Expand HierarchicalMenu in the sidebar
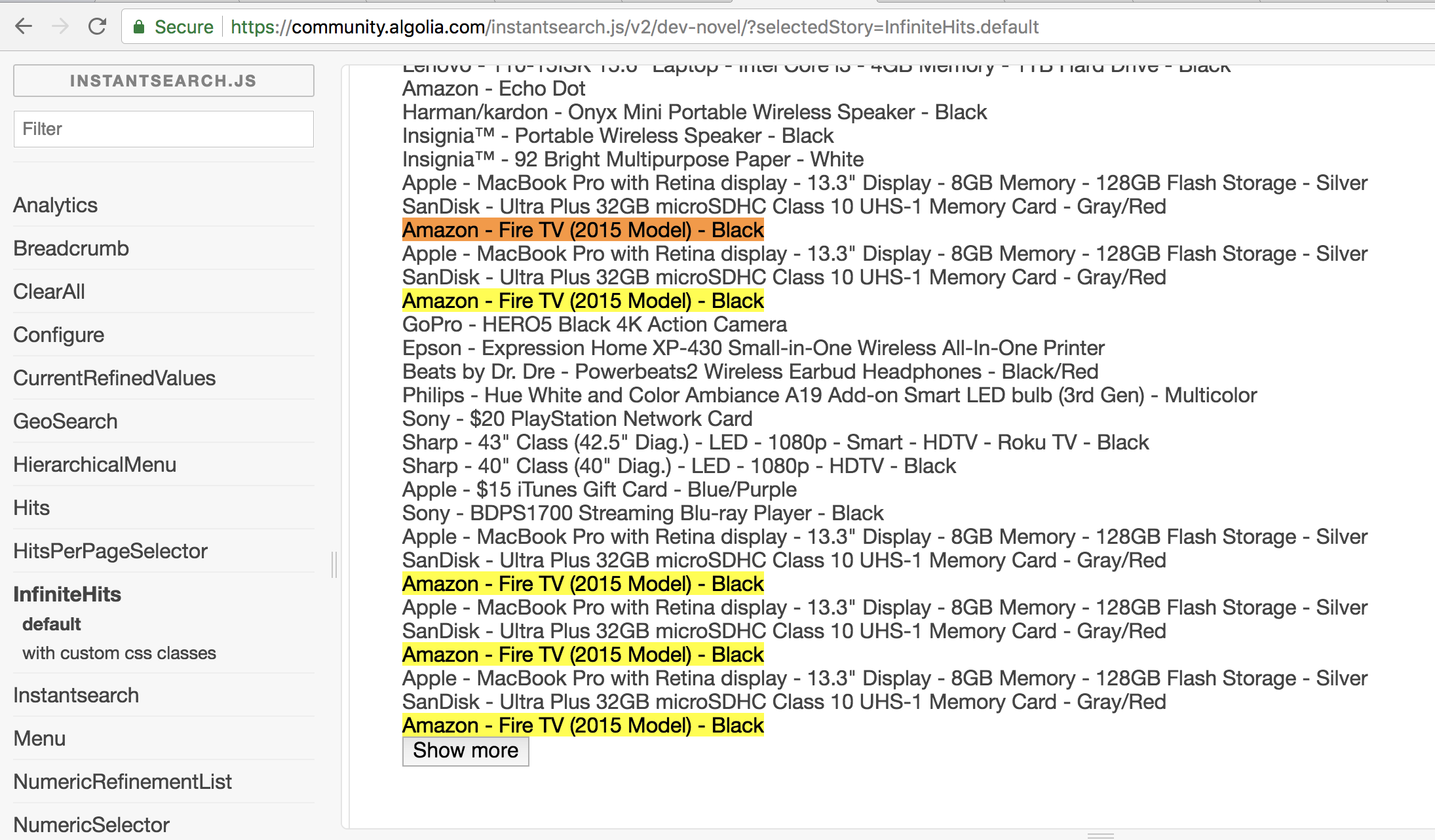This screenshot has width=1435, height=840. (x=95, y=465)
